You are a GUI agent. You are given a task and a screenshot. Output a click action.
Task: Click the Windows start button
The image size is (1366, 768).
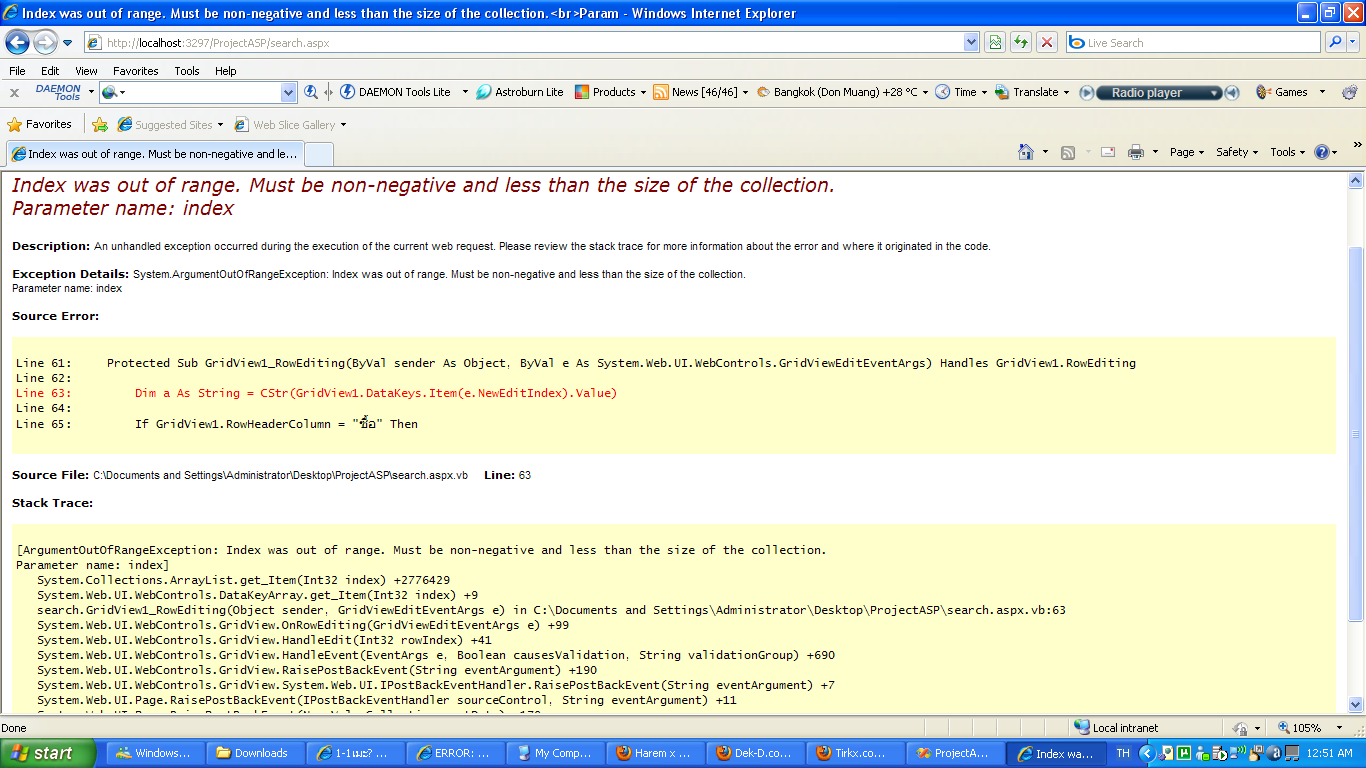pyautogui.click(x=48, y=753)
